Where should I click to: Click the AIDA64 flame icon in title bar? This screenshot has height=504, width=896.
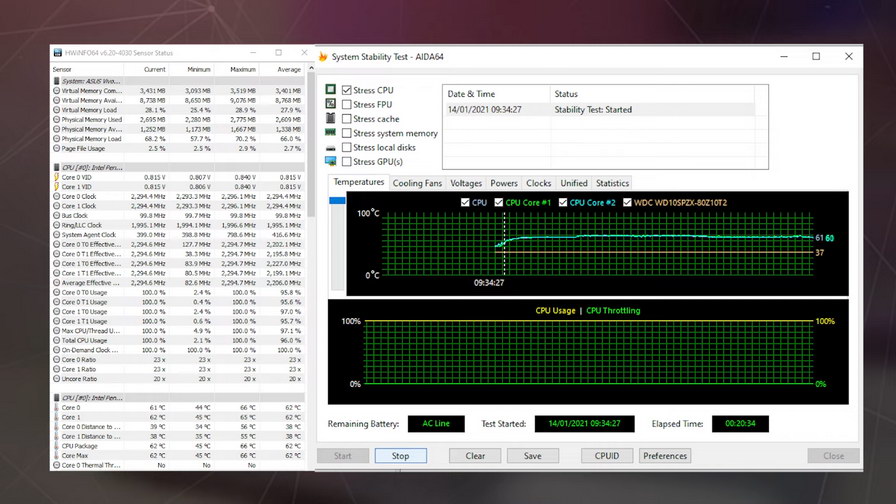323,56
